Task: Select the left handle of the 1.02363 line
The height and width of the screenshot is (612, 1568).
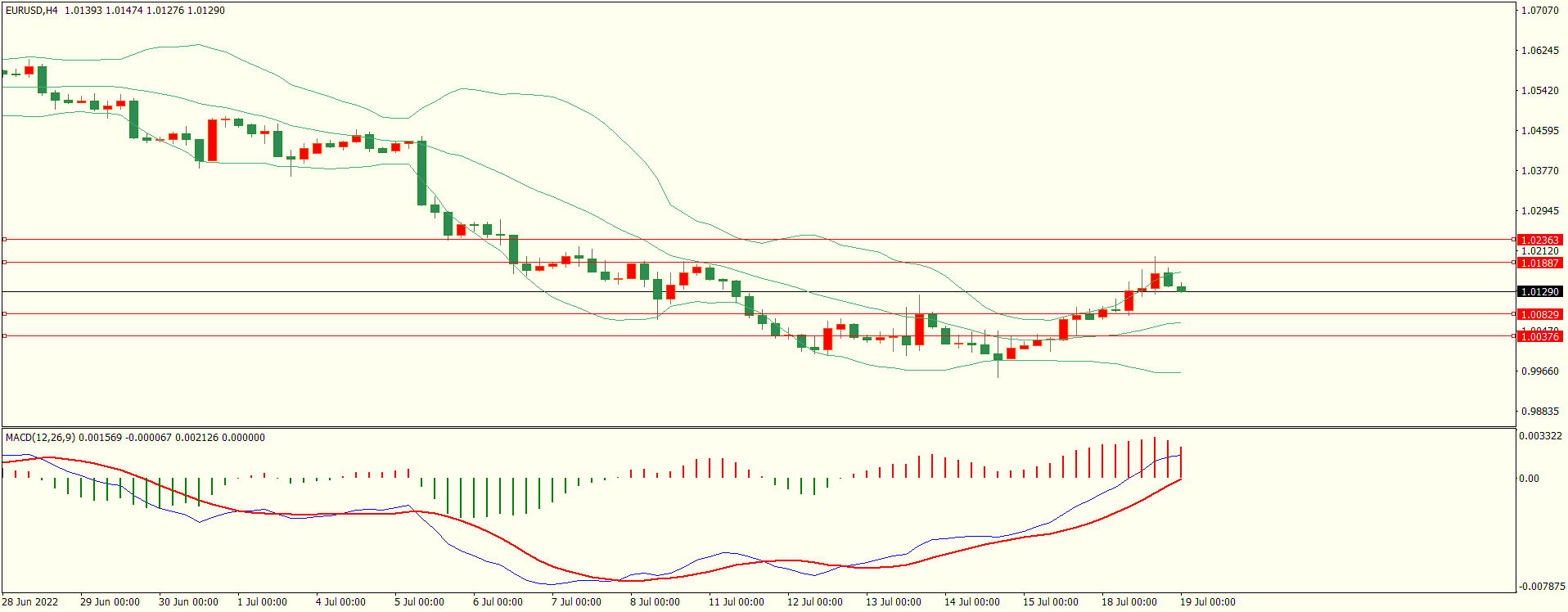Action: (4, 240)
